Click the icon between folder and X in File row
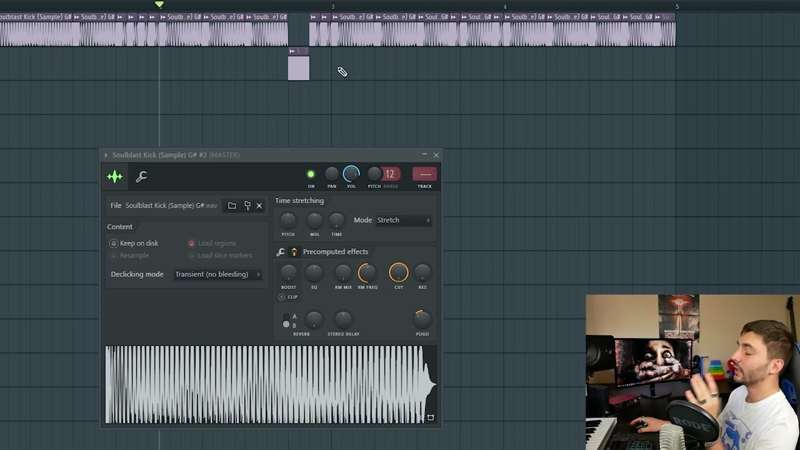 click(x=247, y=206)
